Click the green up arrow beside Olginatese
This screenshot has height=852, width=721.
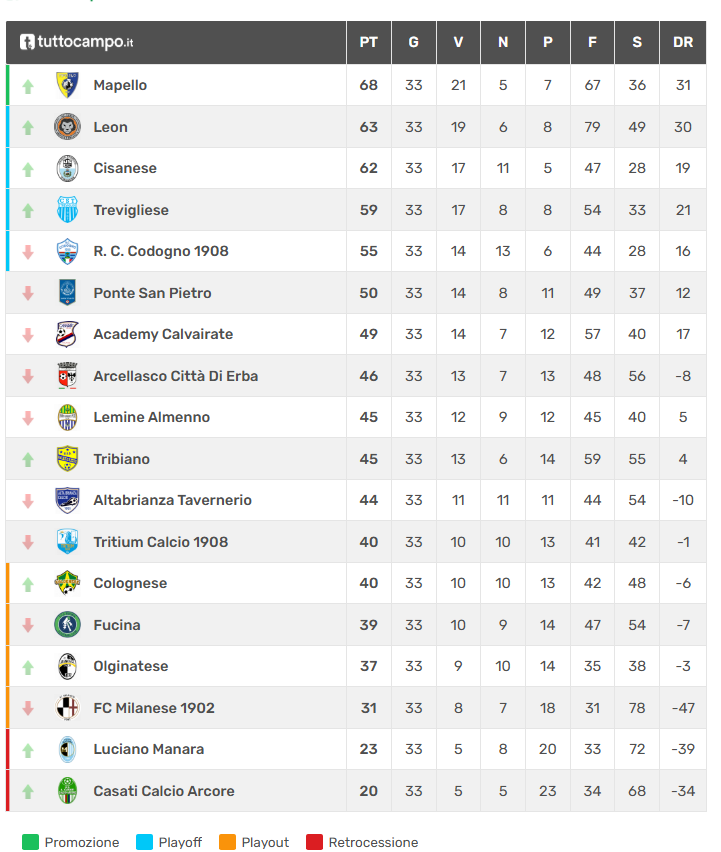(28, 667)
